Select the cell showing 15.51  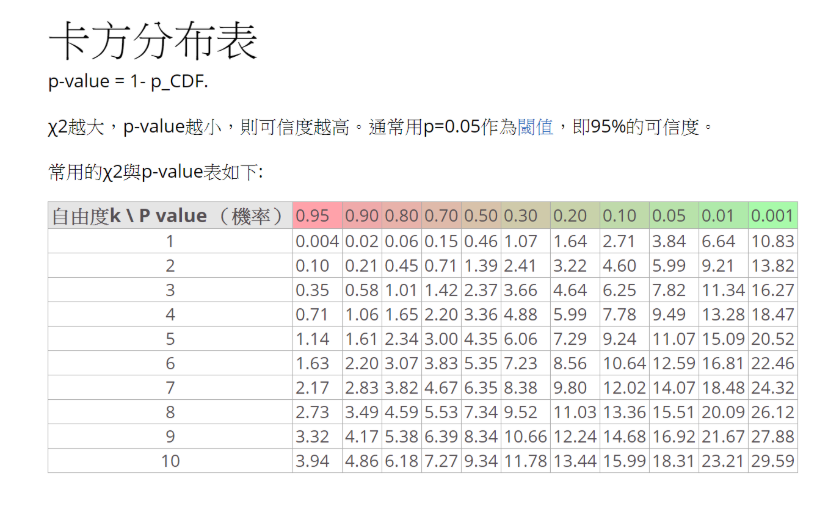674,412
